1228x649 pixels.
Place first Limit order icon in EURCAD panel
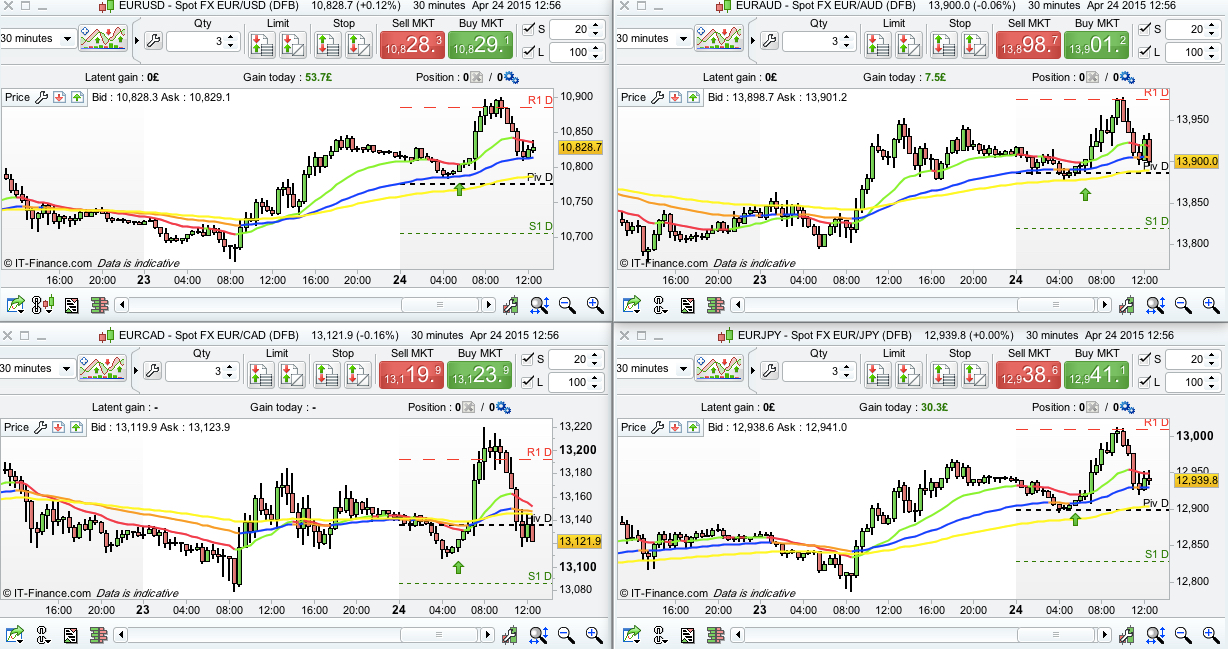click(x=262, y=374)
